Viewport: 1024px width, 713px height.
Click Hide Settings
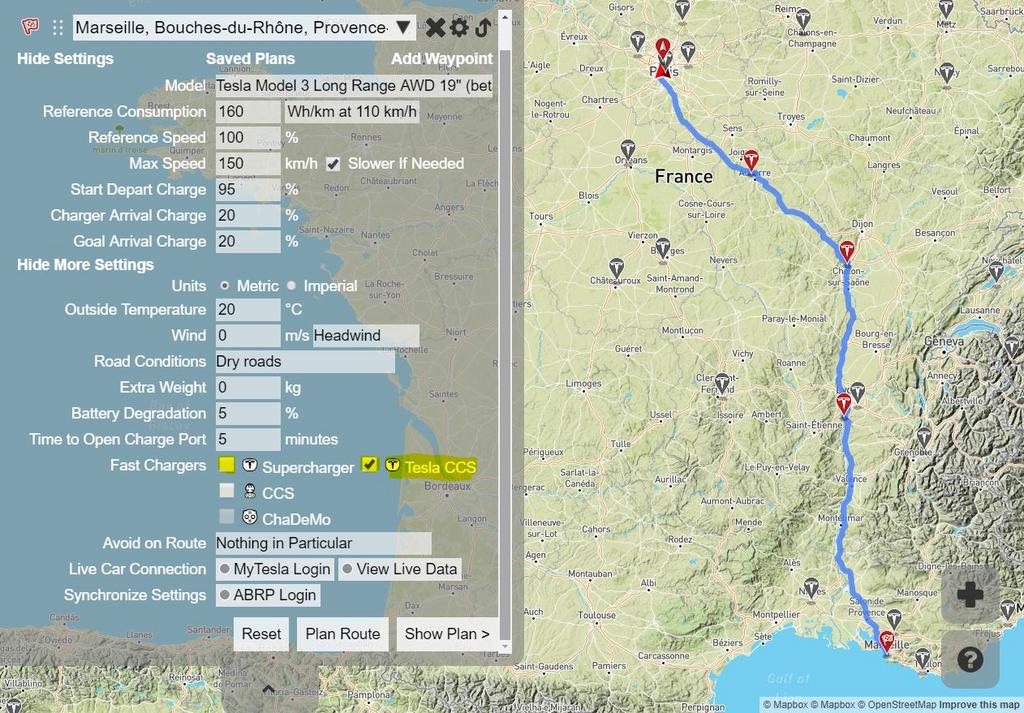pyautogui.click(x=65, y=59)
